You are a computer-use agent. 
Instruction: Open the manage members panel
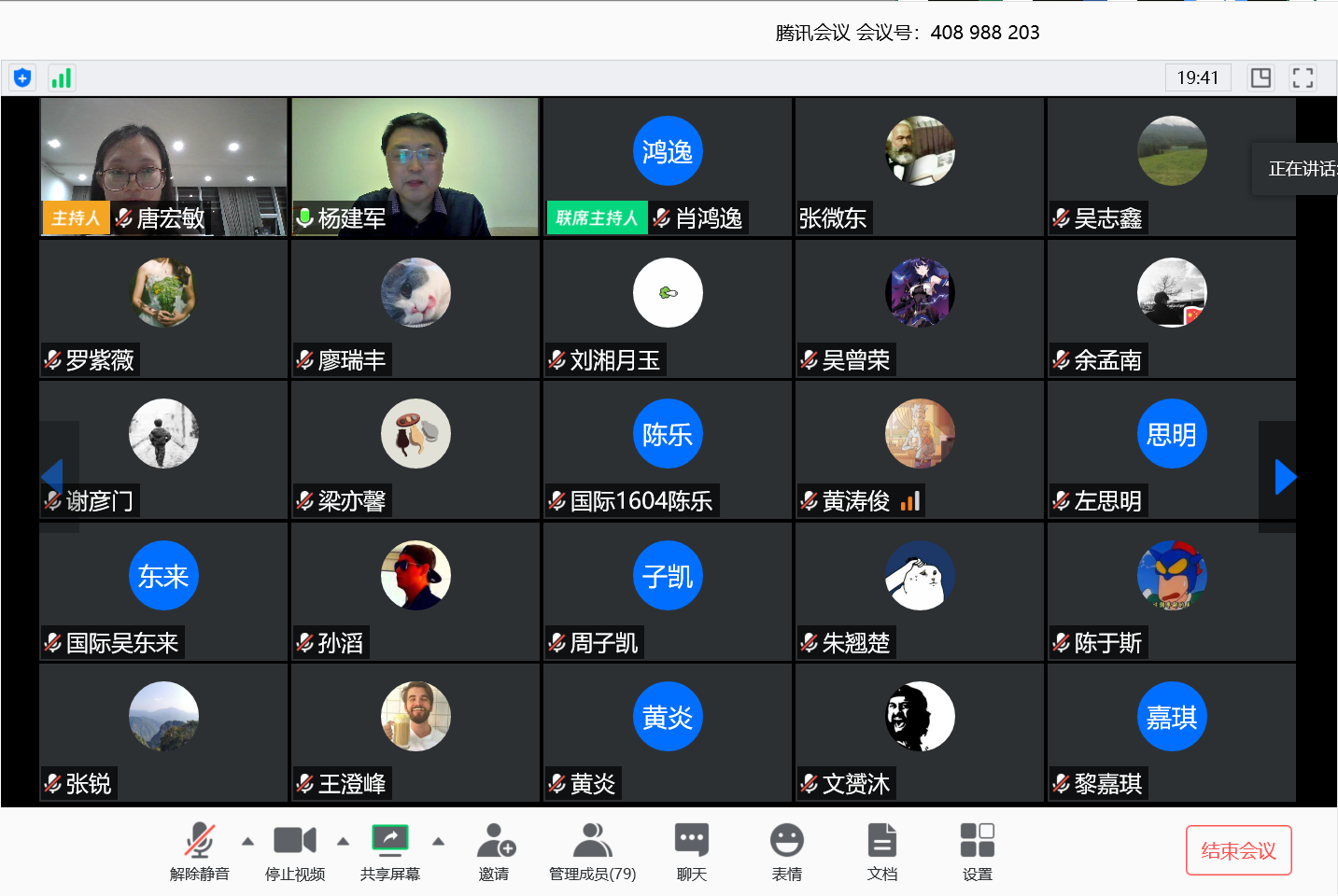(592, 850)
